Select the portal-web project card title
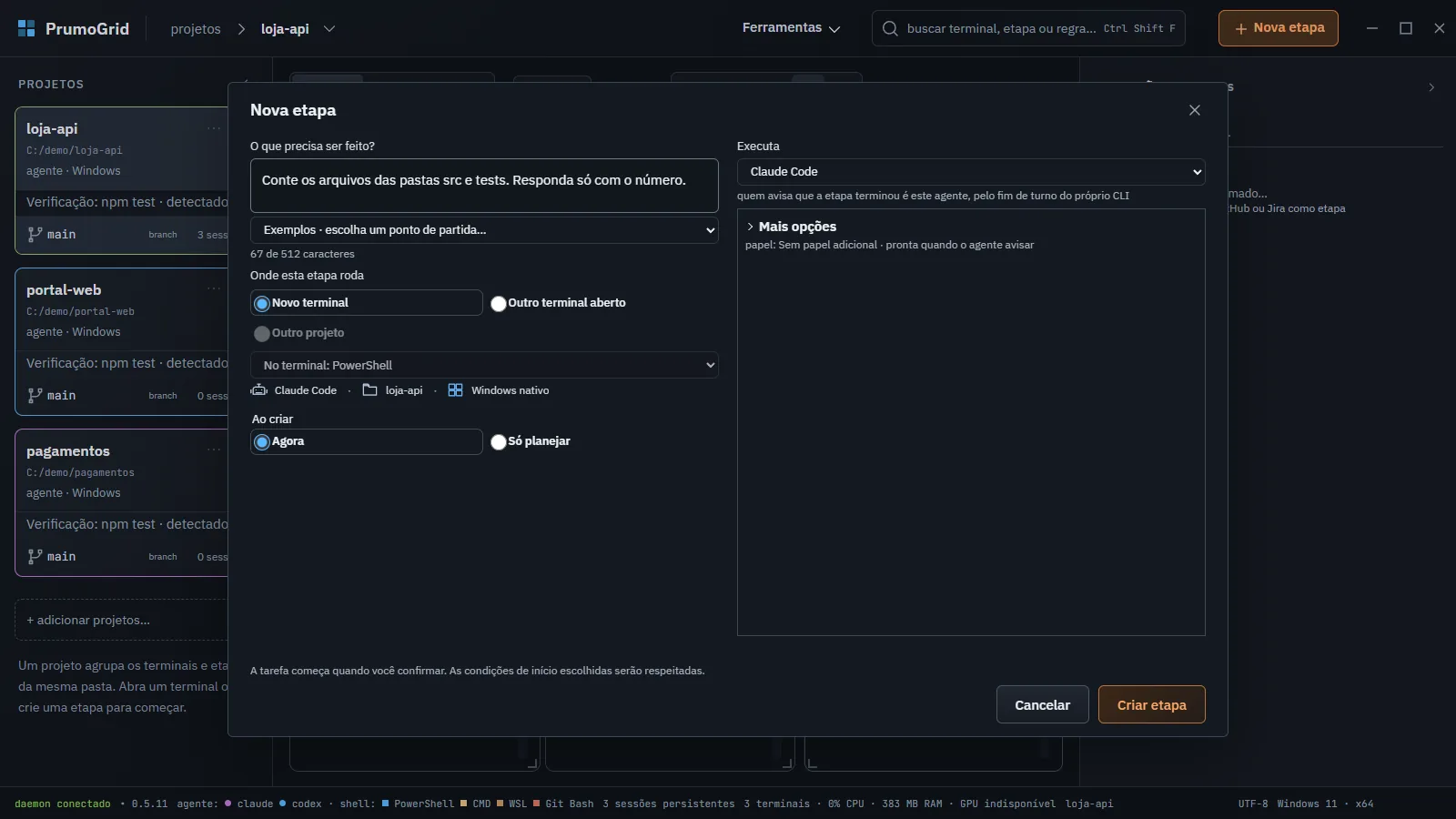The image size is (1456, 819). coord(64,289)
